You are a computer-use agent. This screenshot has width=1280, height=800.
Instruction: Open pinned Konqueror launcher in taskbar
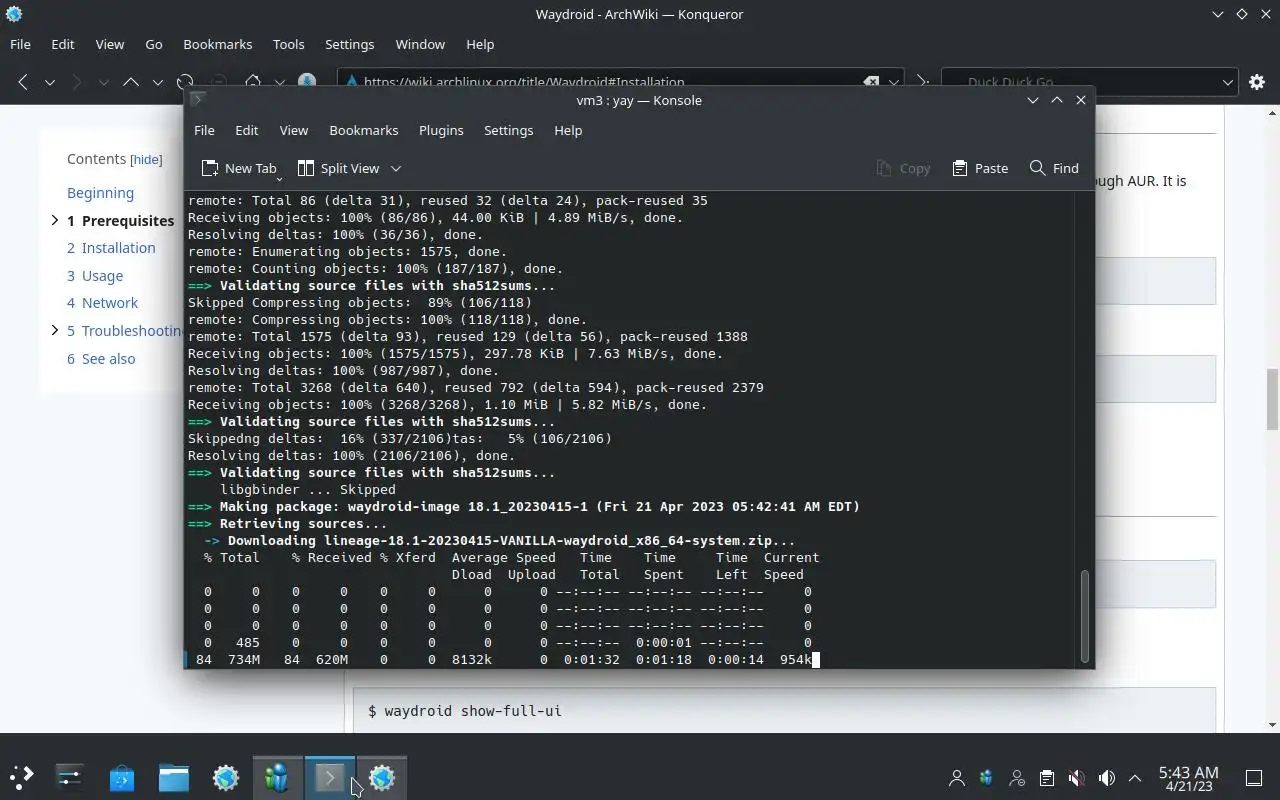[226, 777]
